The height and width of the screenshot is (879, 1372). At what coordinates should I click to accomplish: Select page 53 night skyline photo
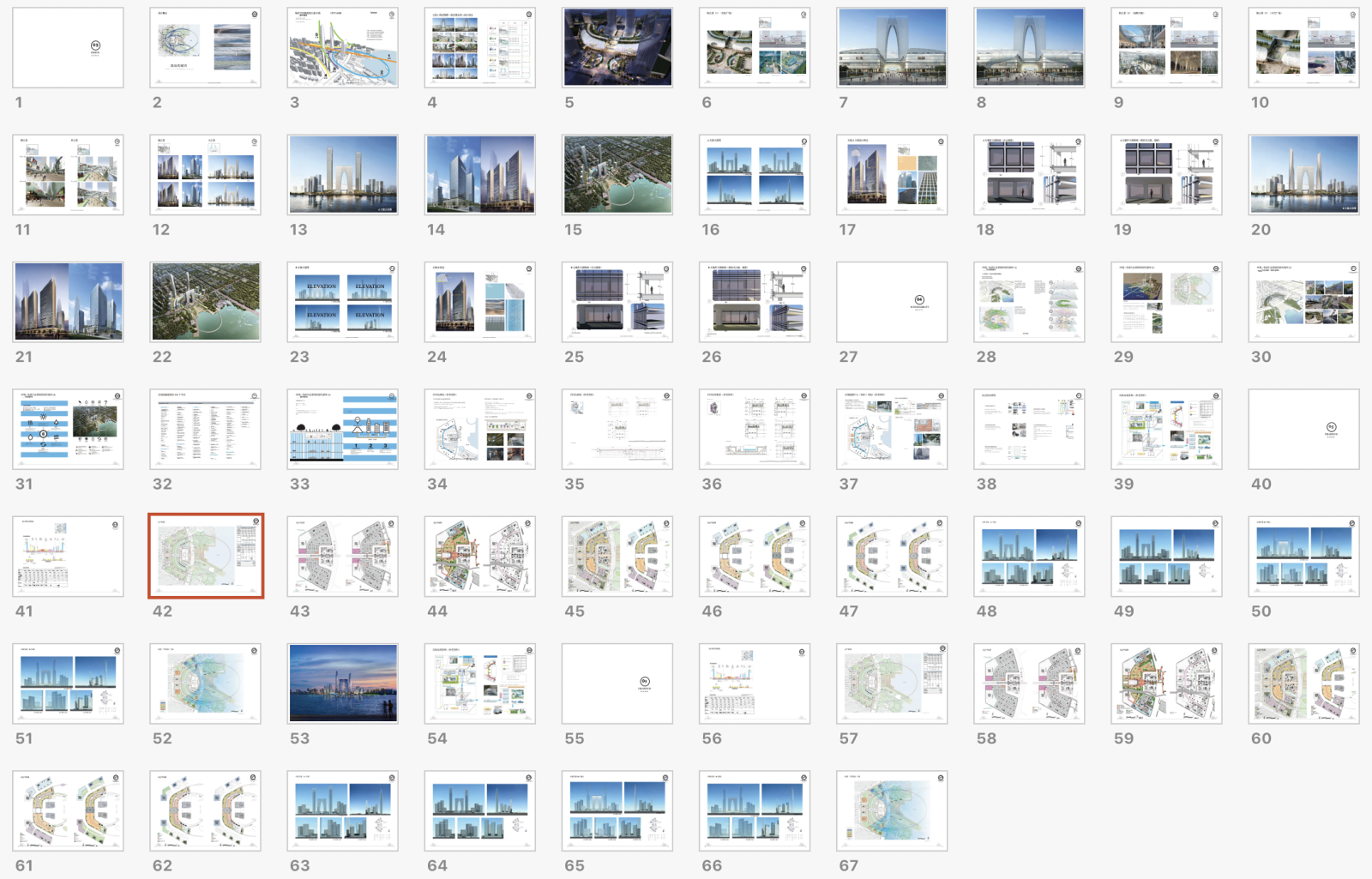click(343, 683)
